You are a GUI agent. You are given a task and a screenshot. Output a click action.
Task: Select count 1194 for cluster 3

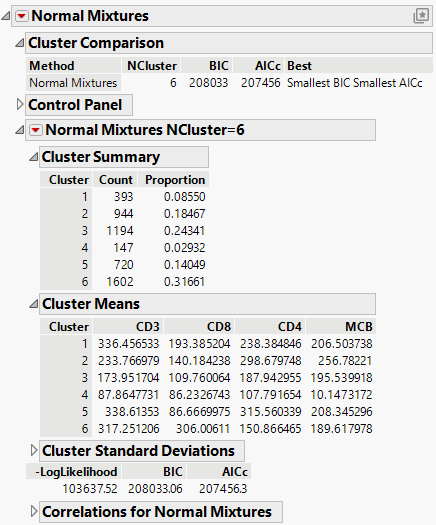(120, 231)
